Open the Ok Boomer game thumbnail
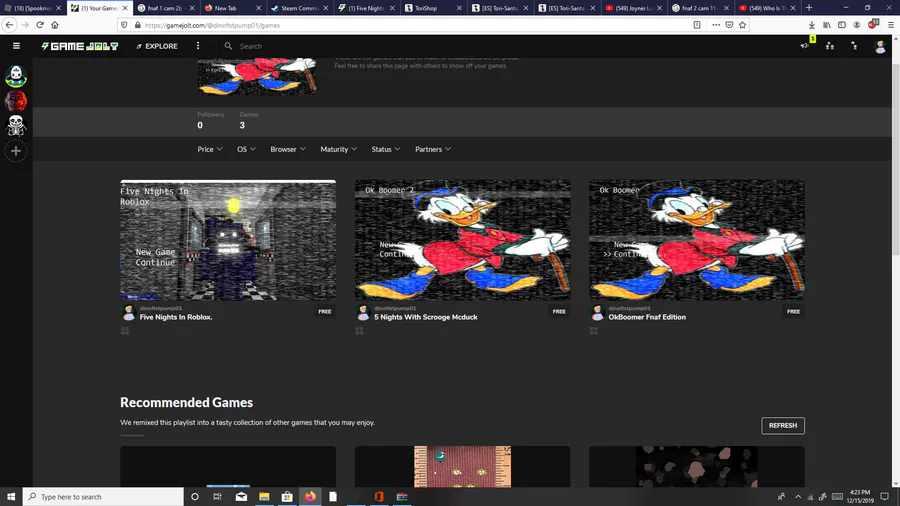Image resolution: width=900 pixels, height=506 pixels. [x=696, y=240]
